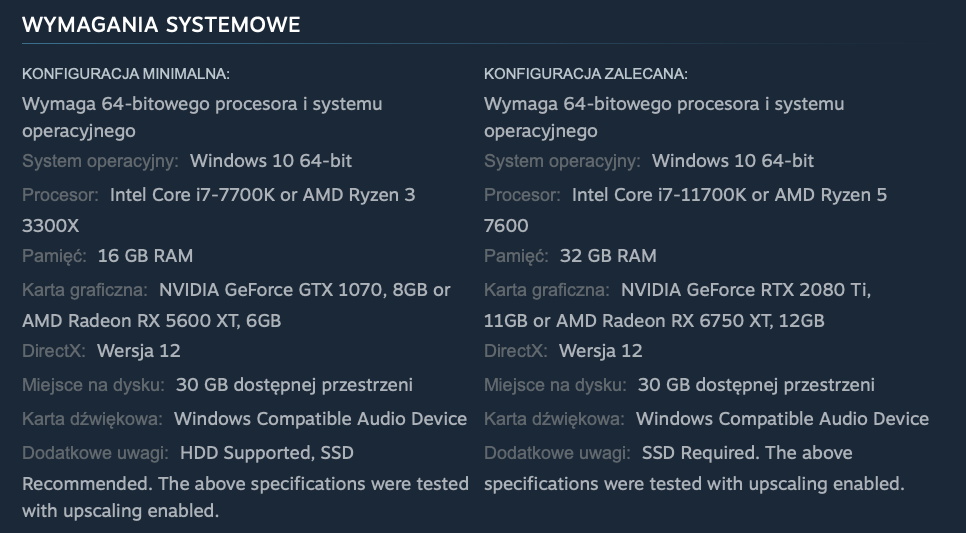Click minimum Karta dźwiękowa label
Image resolution: width=966 pixels, height=533 pixels.
coord(92,419)
